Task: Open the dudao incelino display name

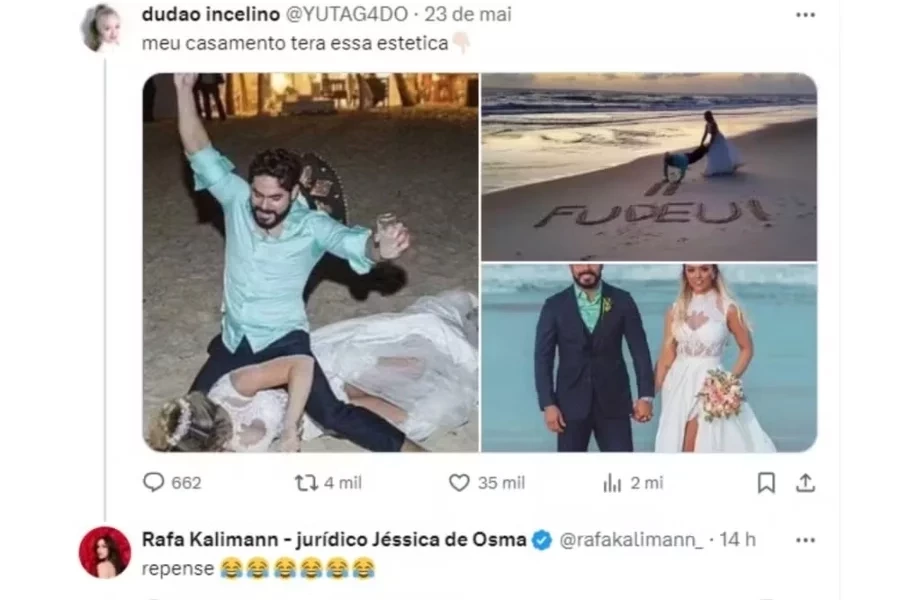Action: [x=211, y=14]
